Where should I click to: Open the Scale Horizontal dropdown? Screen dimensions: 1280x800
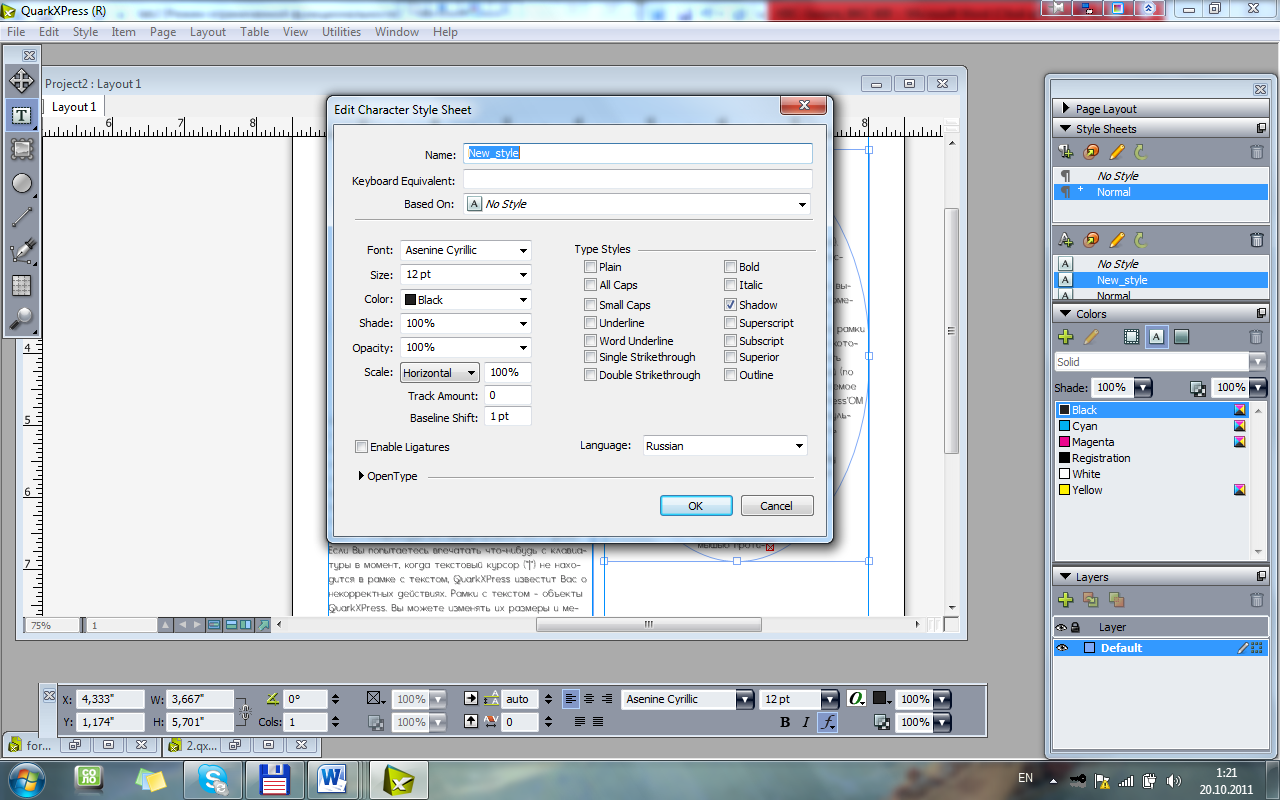click(x=440, y=372)
